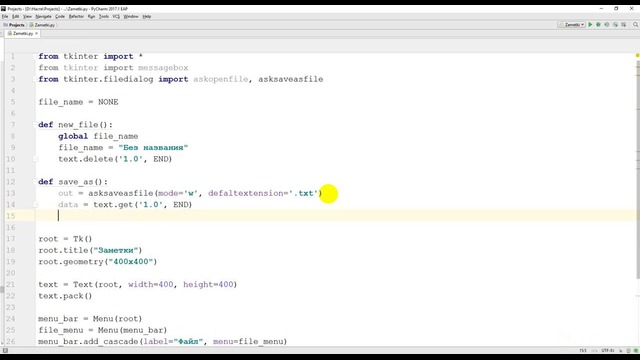Open the Tools menu
The height and width of the screenshot is (360, 640).
click(104, 16)
